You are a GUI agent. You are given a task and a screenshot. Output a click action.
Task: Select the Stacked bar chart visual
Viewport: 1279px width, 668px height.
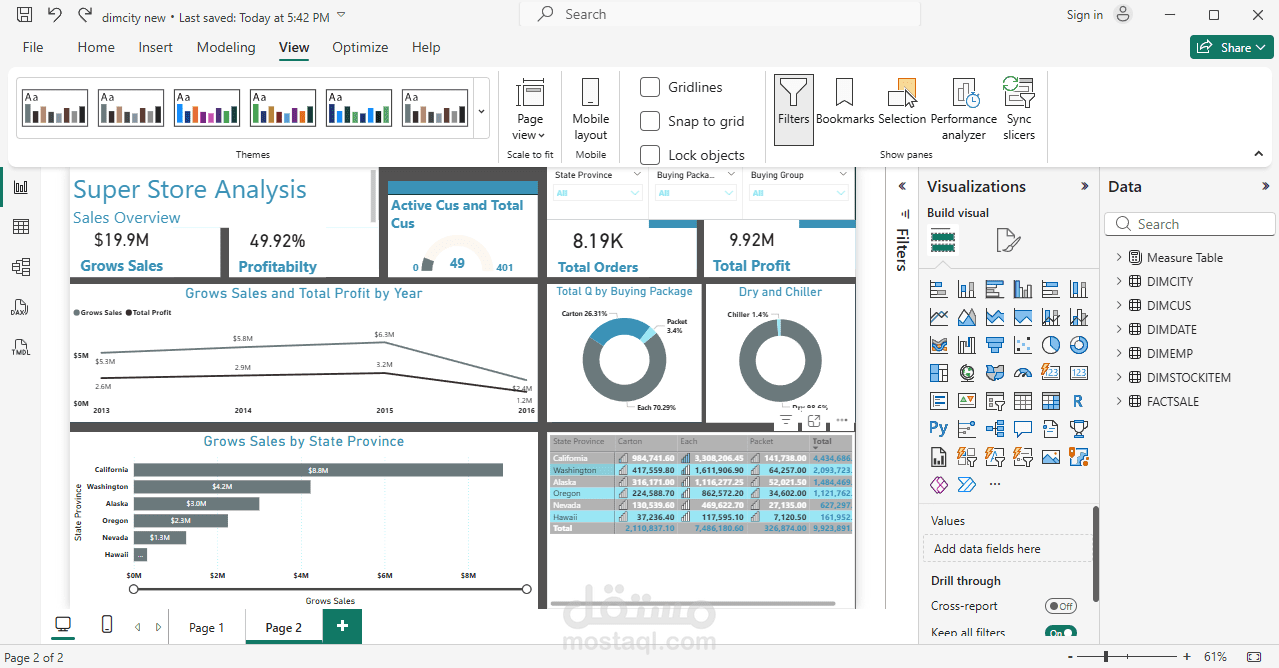938,289
